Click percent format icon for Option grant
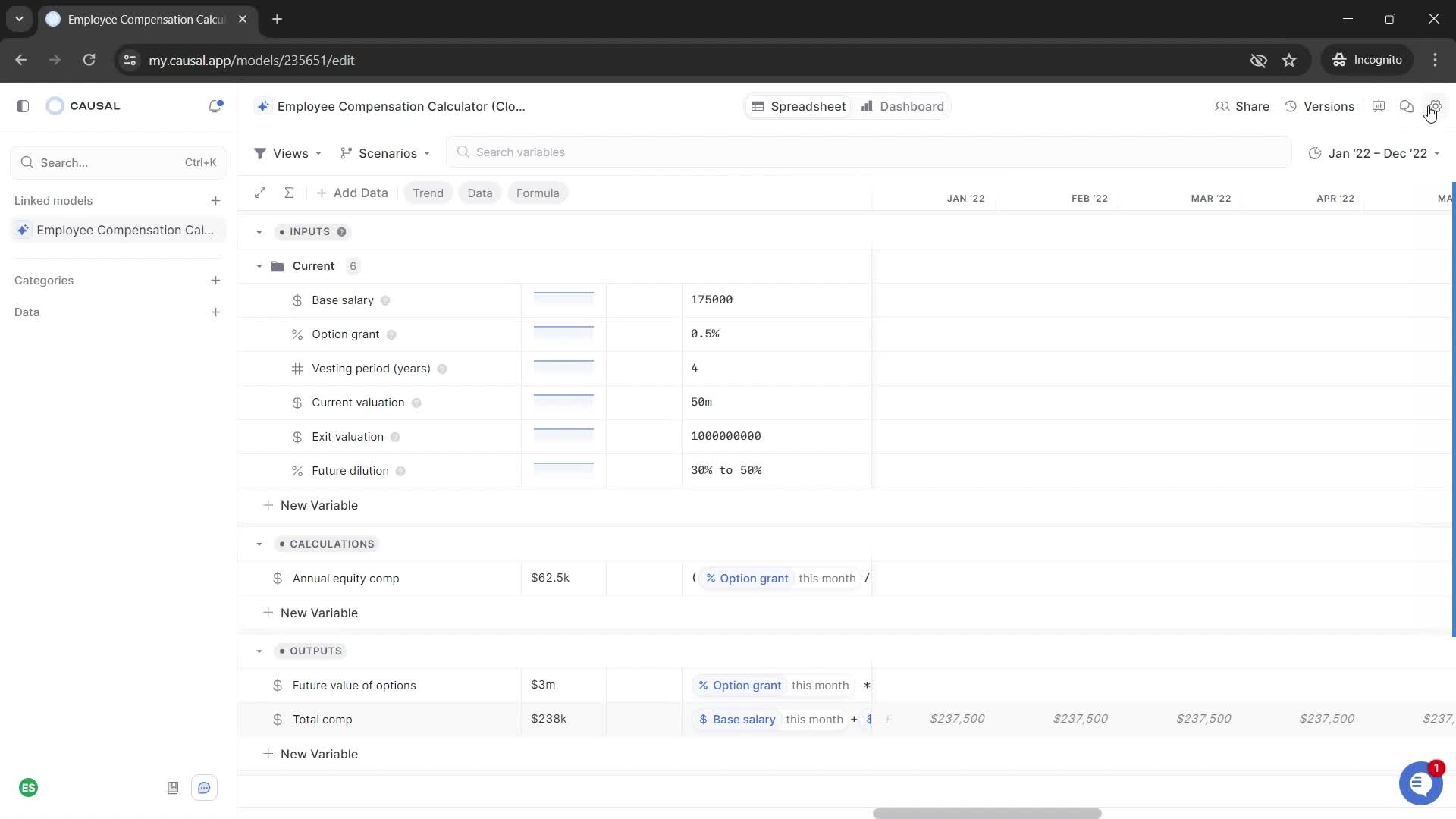This screenshot has height=819, width=1456. pos(297,334)
